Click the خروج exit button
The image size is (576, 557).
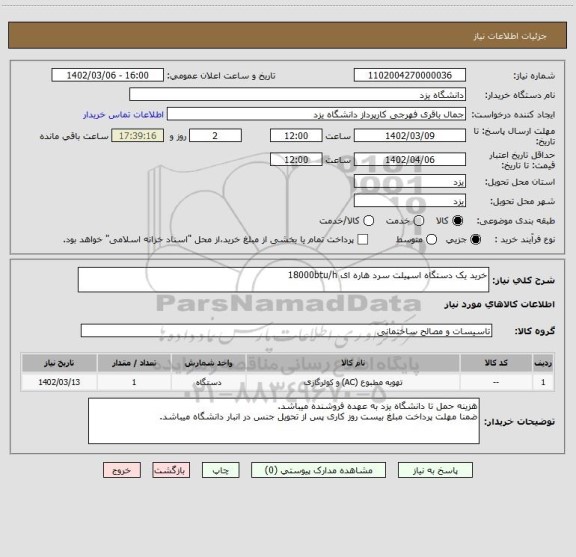pyautogui.click(x=122, y=470)
